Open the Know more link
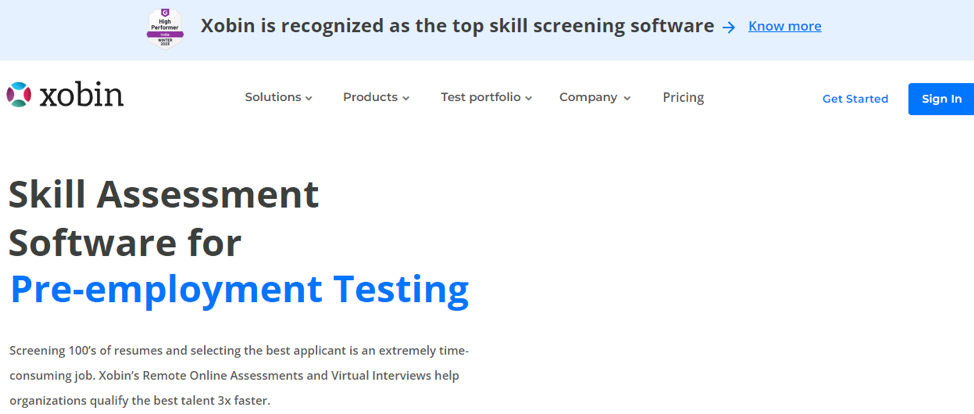The image size is (974, 414). [x=784, y=26]
